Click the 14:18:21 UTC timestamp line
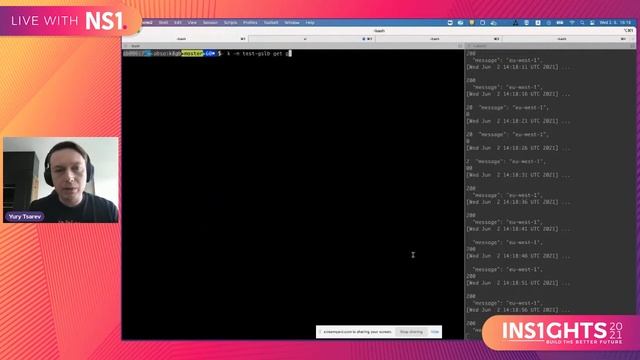This screenshot has width=640, height=360. click(518, 121)
